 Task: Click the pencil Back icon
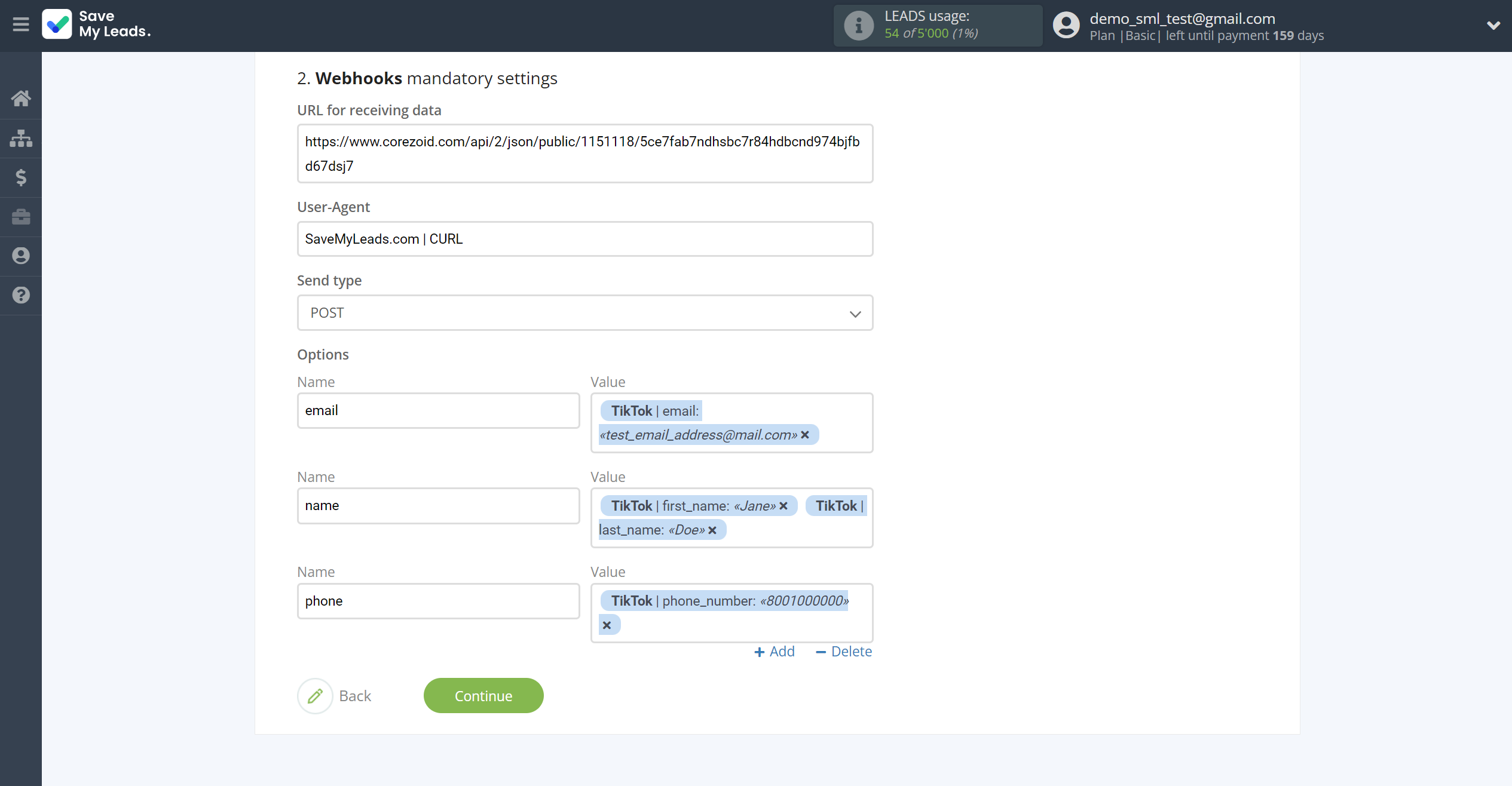pyautogui.click(x=315, y=696)
